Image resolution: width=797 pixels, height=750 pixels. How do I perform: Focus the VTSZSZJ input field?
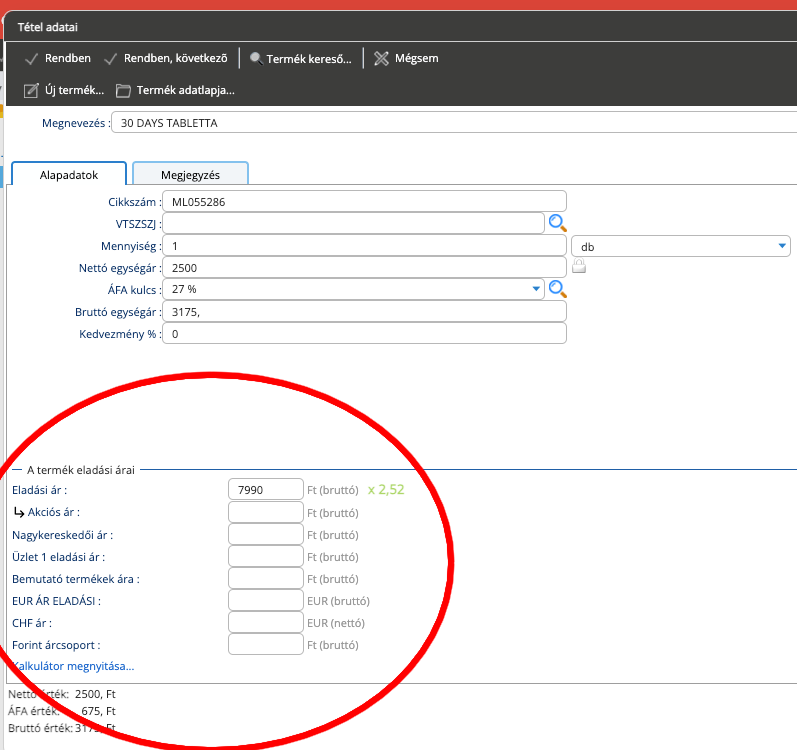point(353,223)
